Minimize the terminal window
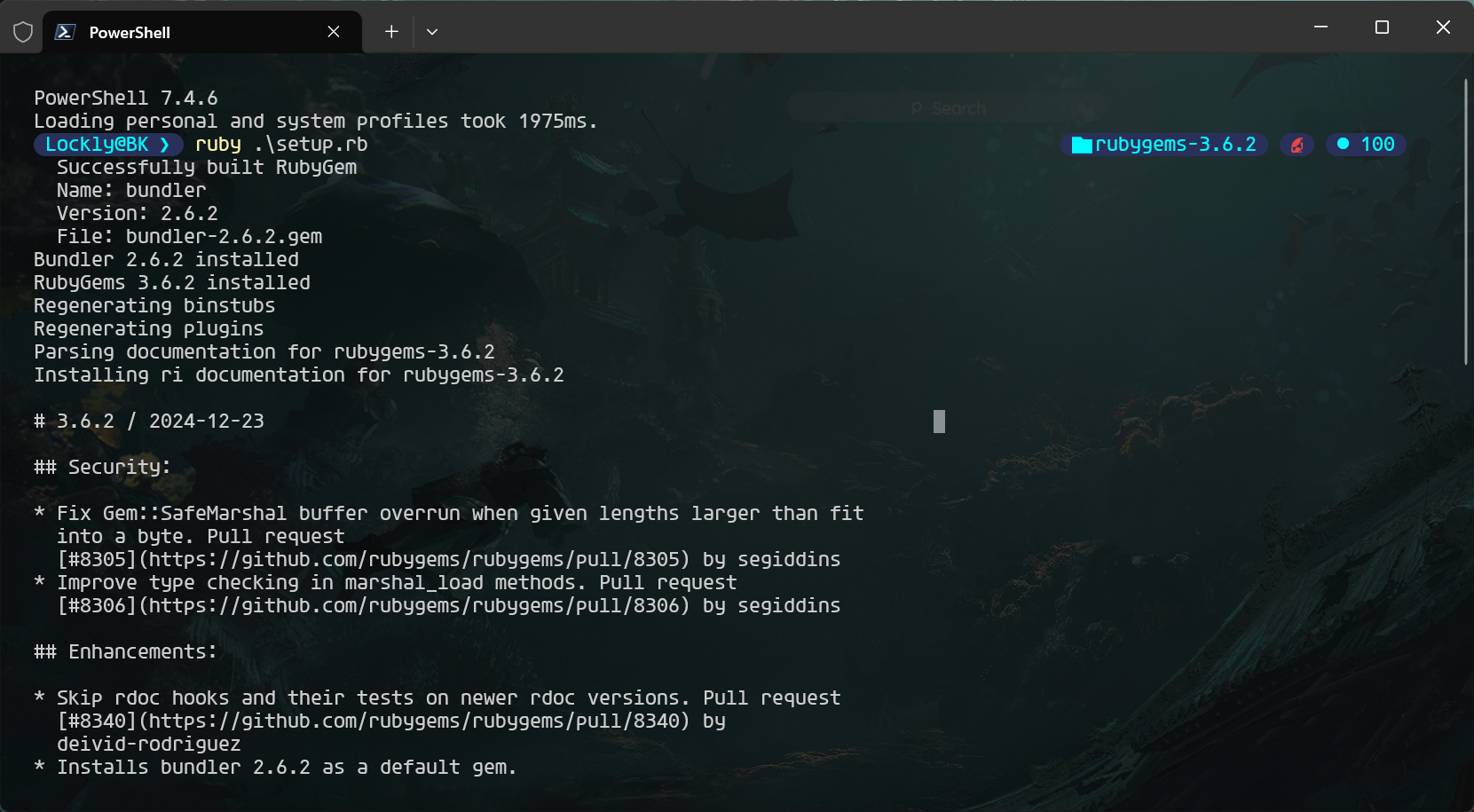 (1320, 27)
